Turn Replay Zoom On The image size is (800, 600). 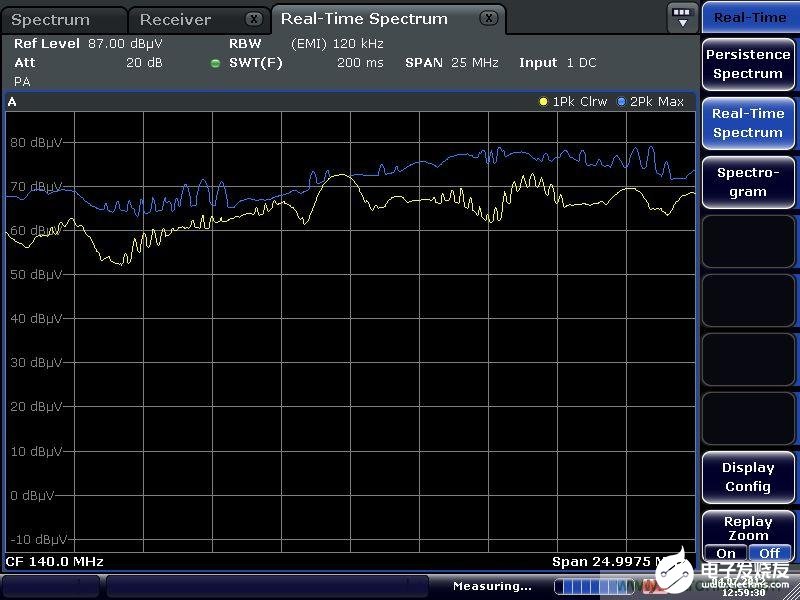point(726,553)
